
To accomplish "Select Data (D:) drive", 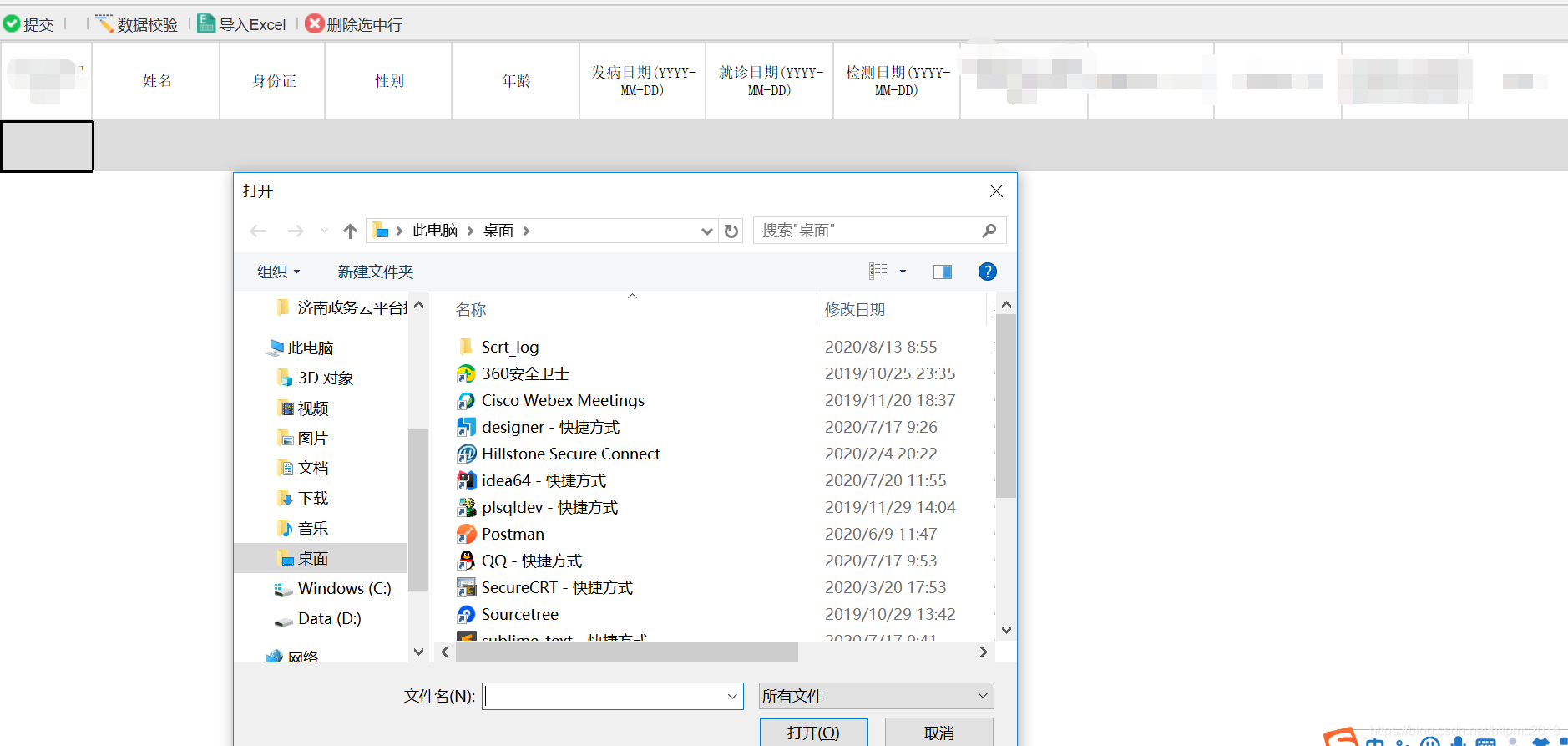I will 318,618.
